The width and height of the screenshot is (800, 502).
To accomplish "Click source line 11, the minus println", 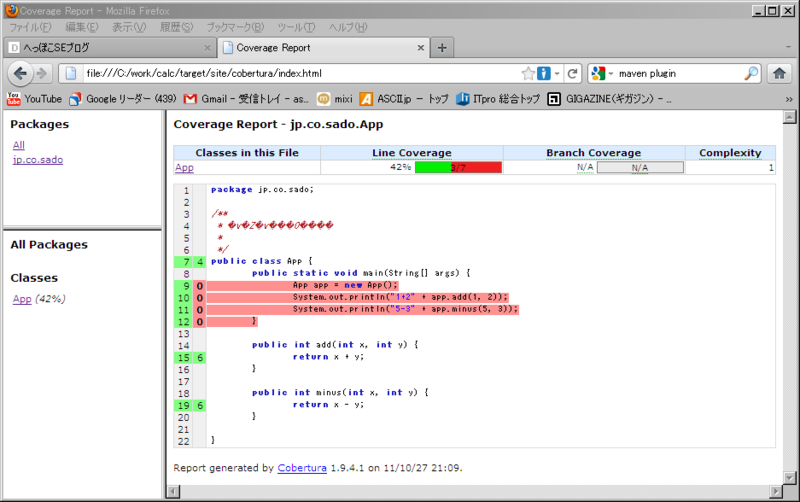I will click(405, 309).
